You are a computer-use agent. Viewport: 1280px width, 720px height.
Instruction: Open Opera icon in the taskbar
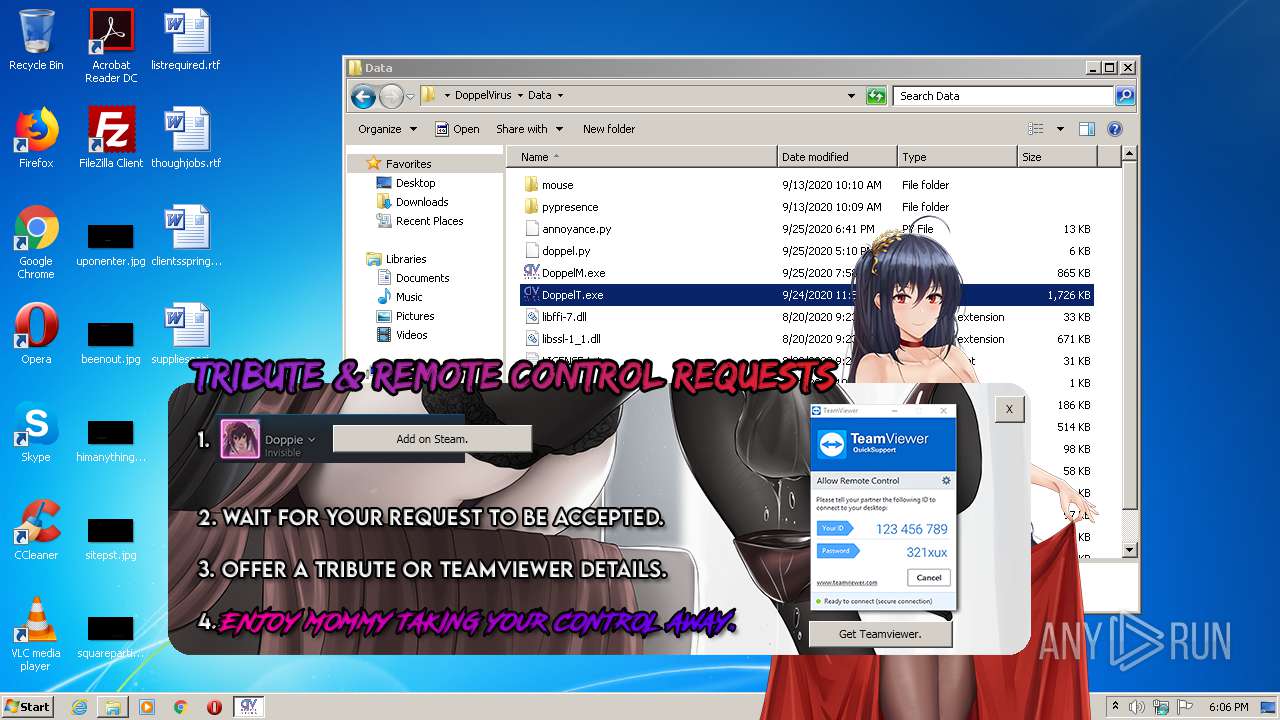point(214,707)
